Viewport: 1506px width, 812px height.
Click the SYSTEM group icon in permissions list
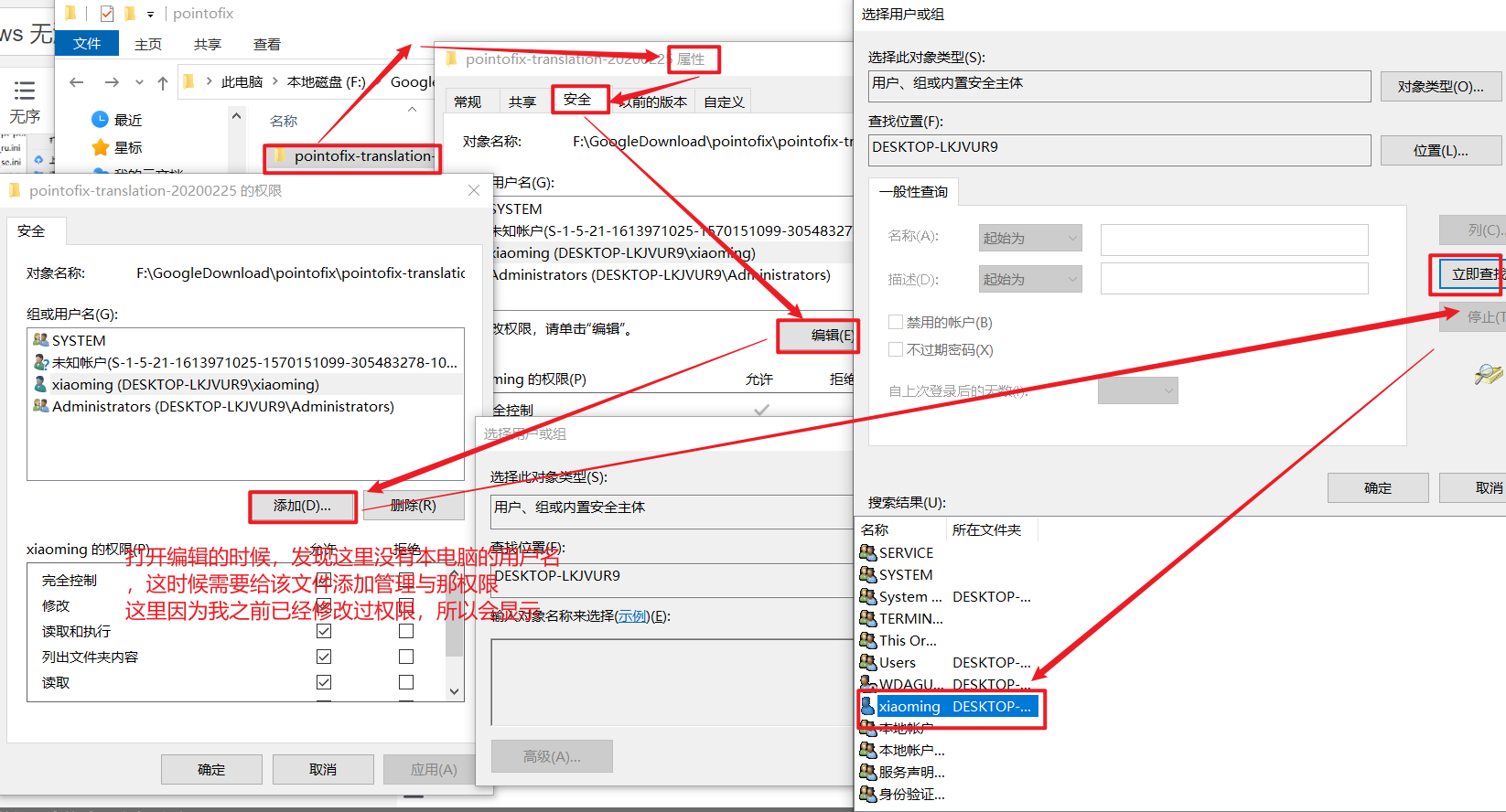click(40, 340)
